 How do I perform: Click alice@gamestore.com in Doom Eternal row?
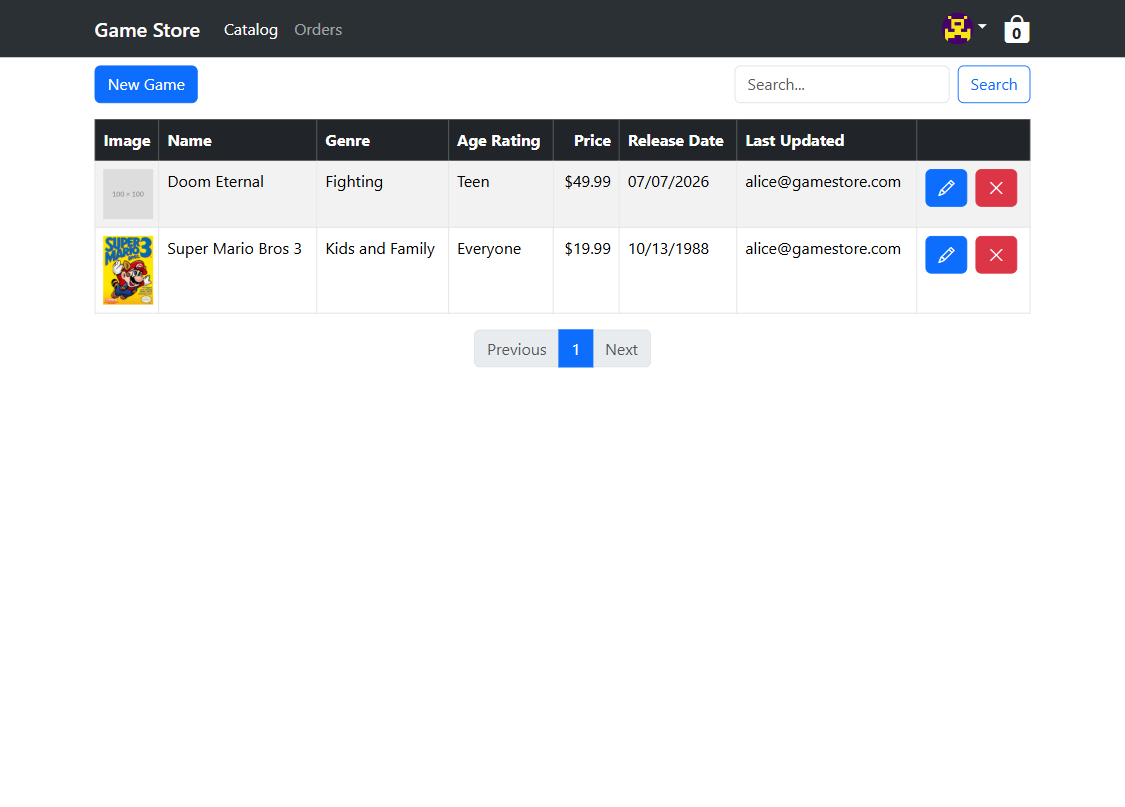(x=822, y=181)
